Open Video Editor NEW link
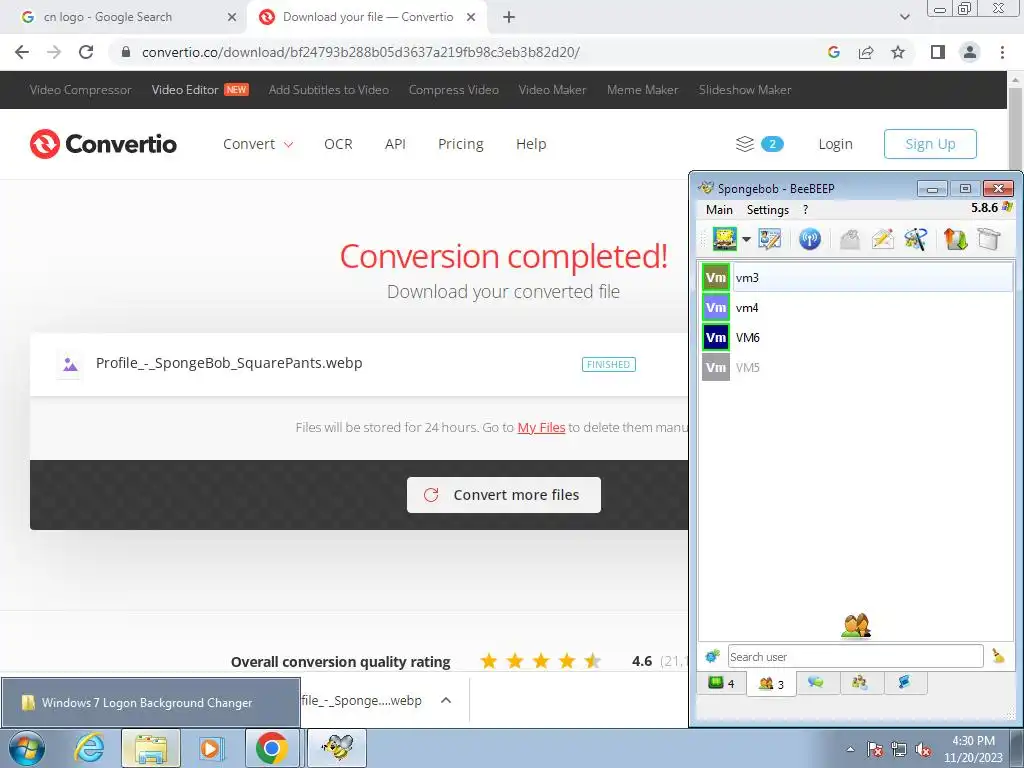 200,90
